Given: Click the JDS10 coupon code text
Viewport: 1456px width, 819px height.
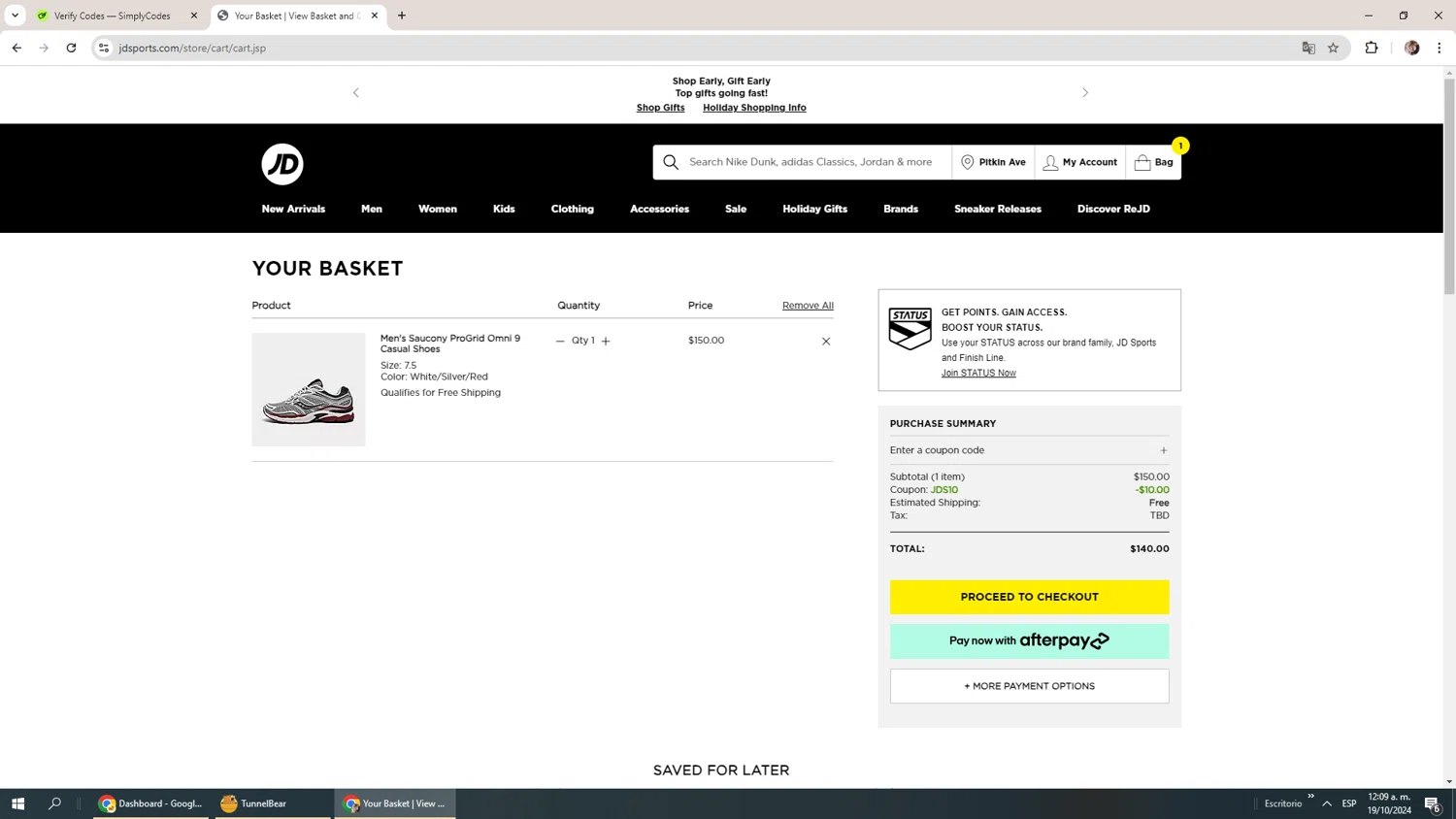Looking at the screenshot, I should (x=944, y=490).
